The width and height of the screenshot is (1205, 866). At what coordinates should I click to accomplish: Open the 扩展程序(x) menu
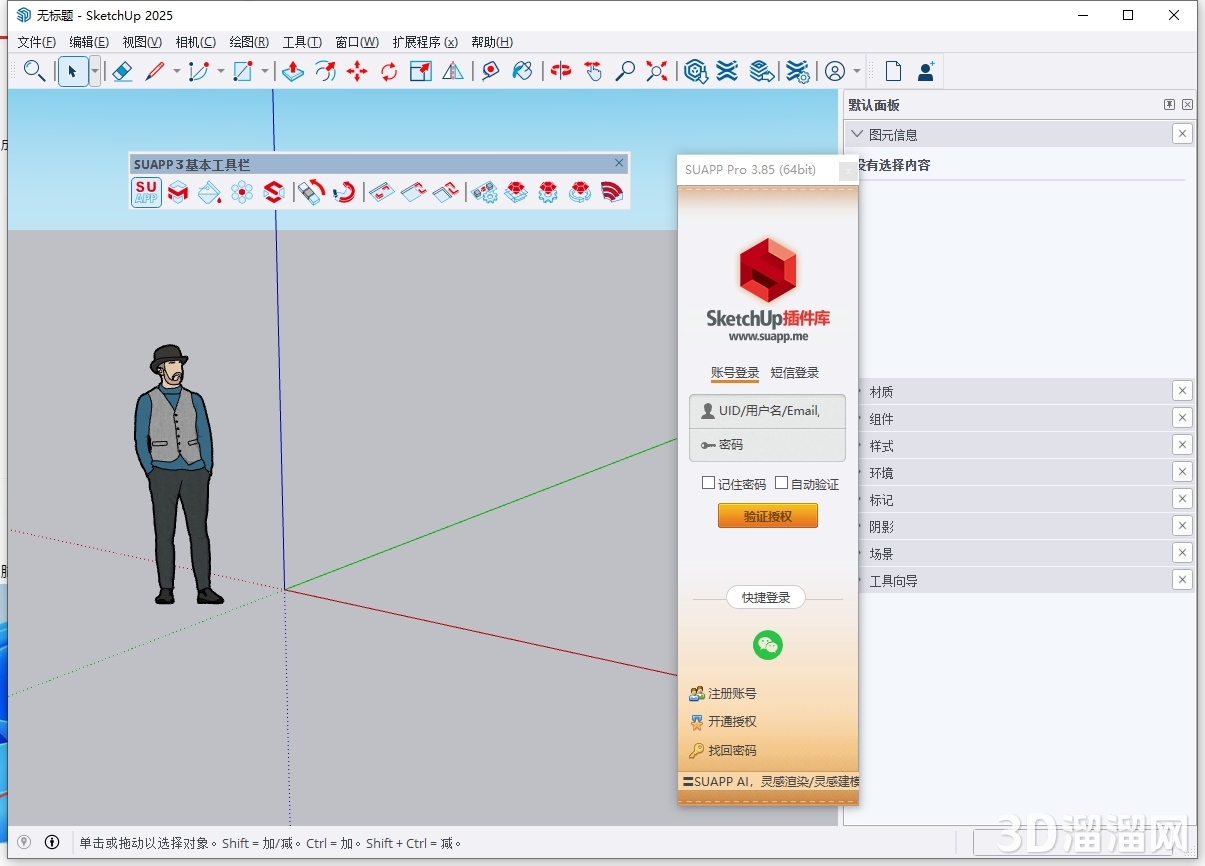pos(425,42)
